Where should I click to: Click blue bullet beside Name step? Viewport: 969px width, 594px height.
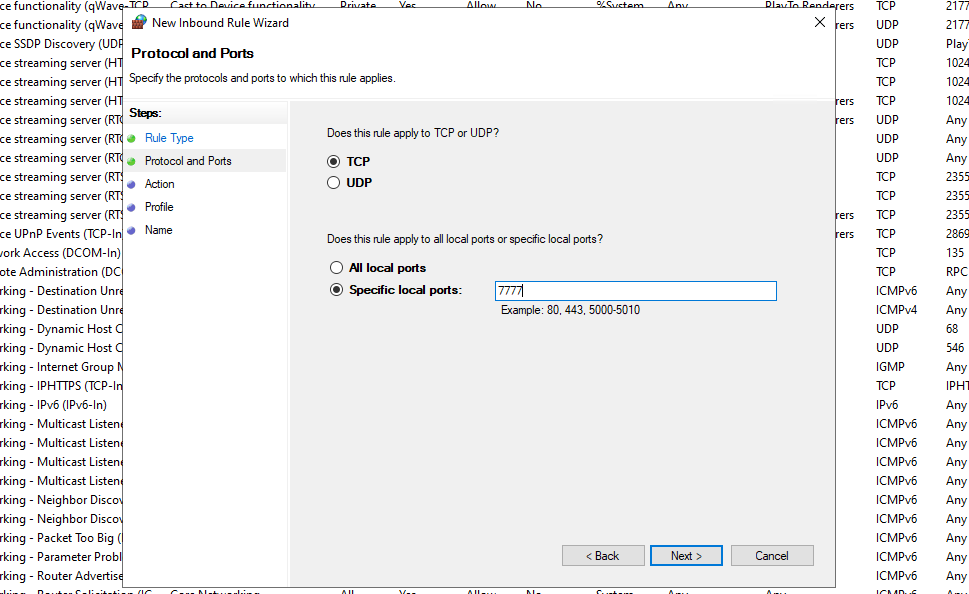[131, 231]
